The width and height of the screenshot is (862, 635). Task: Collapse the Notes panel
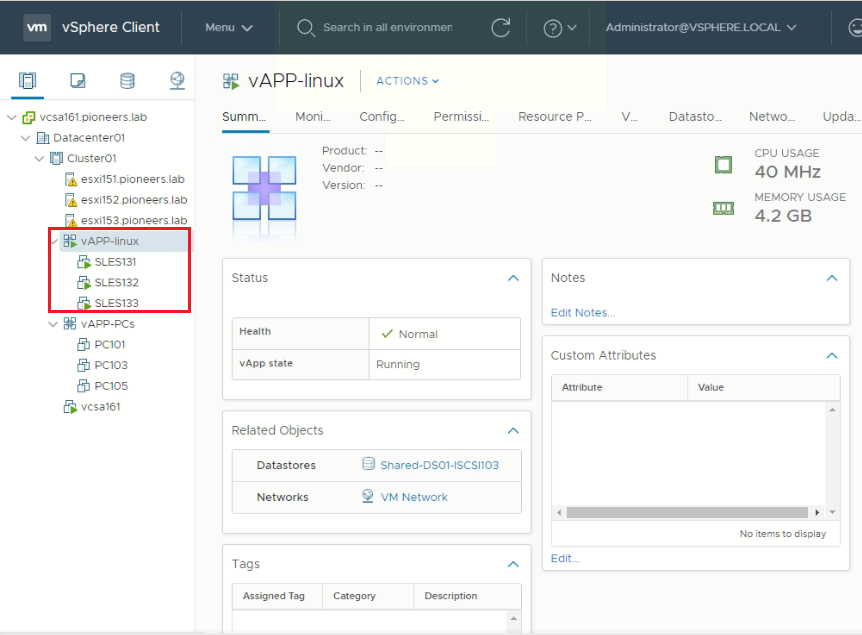[832, 278]
